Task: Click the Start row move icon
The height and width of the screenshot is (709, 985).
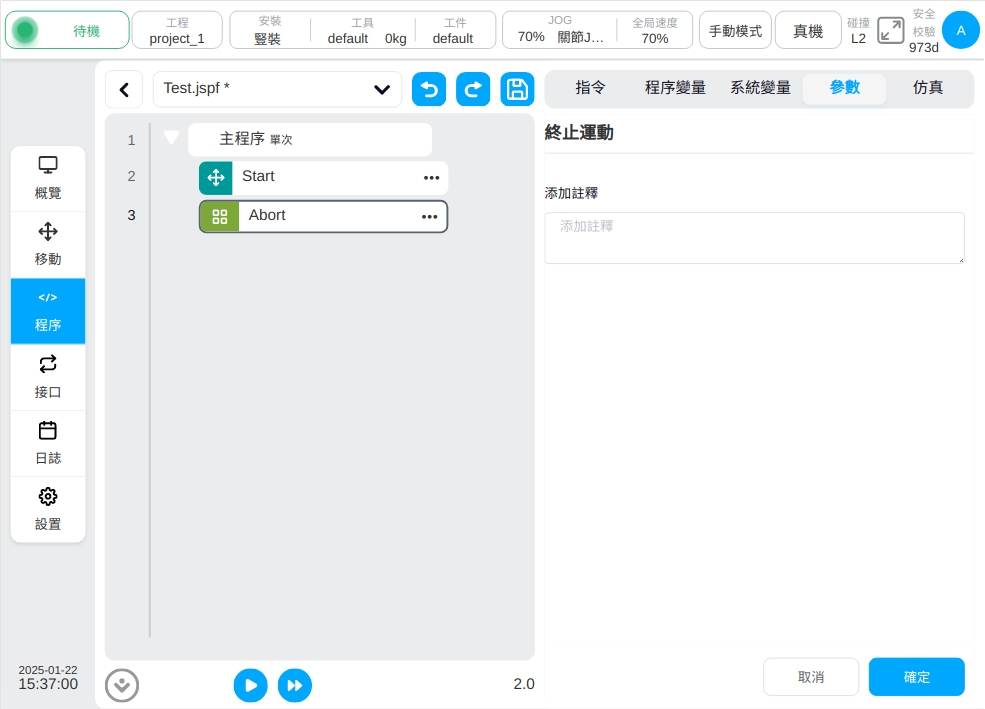Action: (216, 178)
